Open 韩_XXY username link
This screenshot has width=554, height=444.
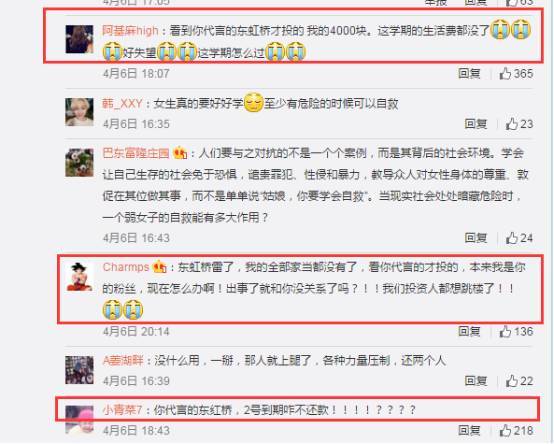[x=122, y=104]
